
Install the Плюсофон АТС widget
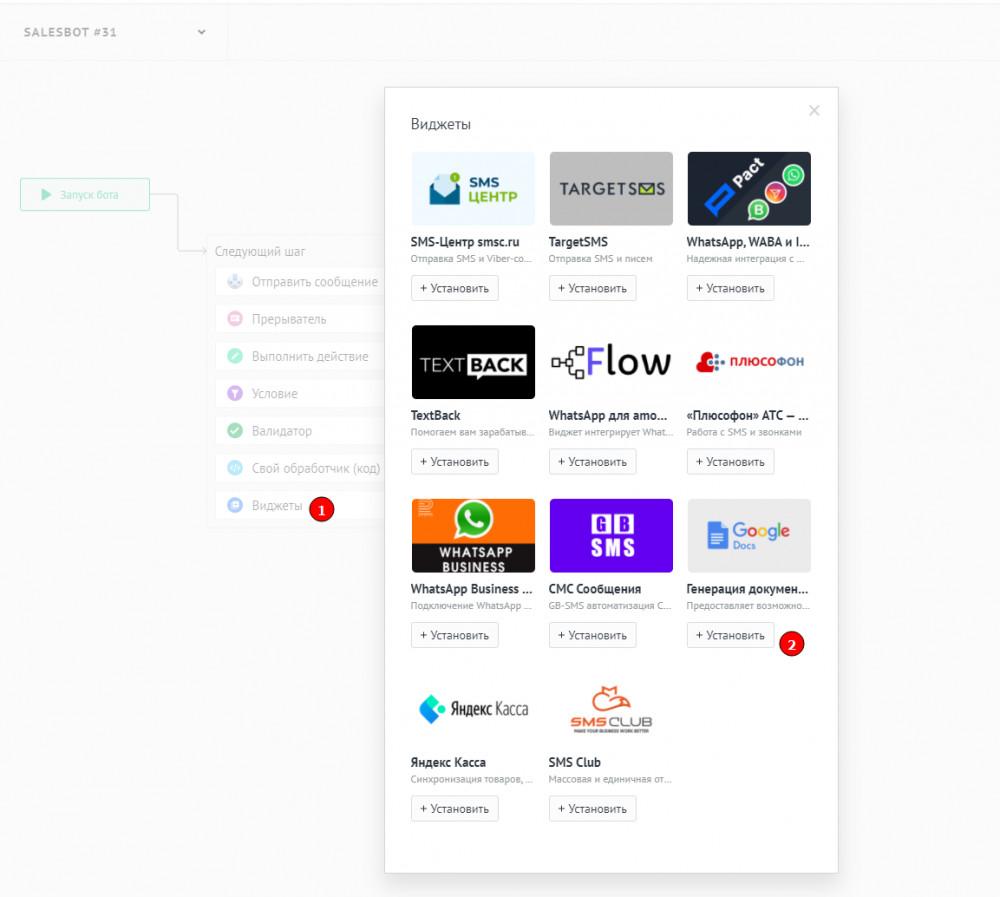(x=730, y=462)
